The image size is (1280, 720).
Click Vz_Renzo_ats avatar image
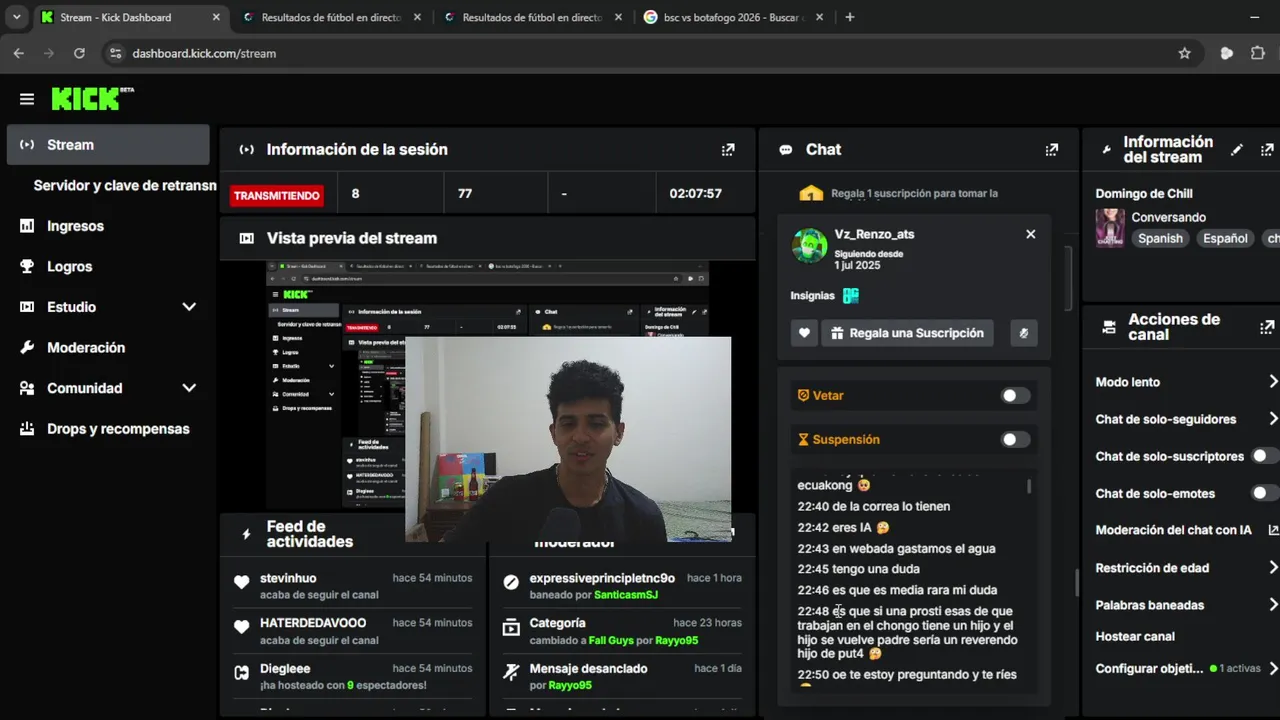[x=809, y=245]
